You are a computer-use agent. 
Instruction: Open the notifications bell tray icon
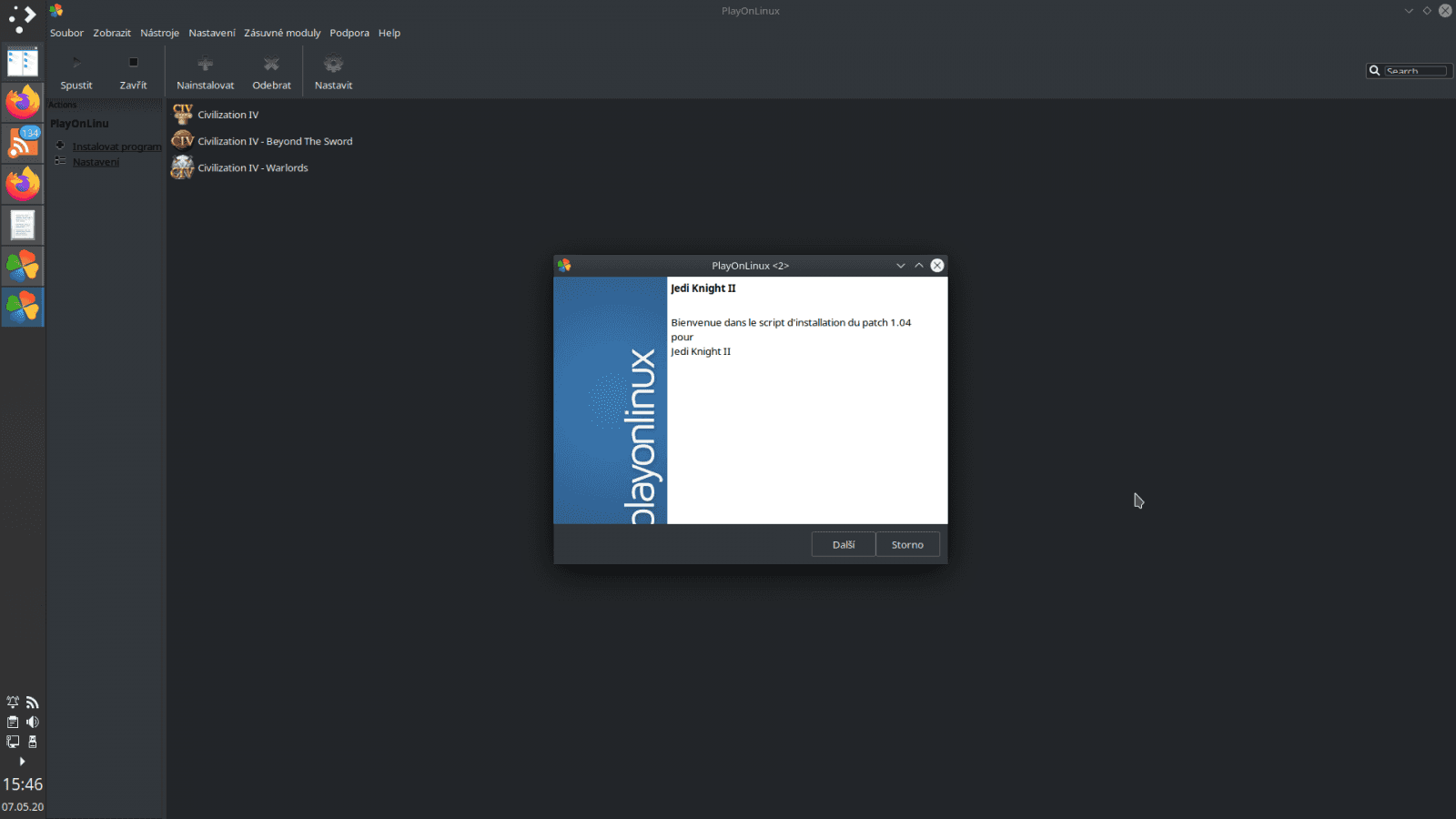coord(13,702)
